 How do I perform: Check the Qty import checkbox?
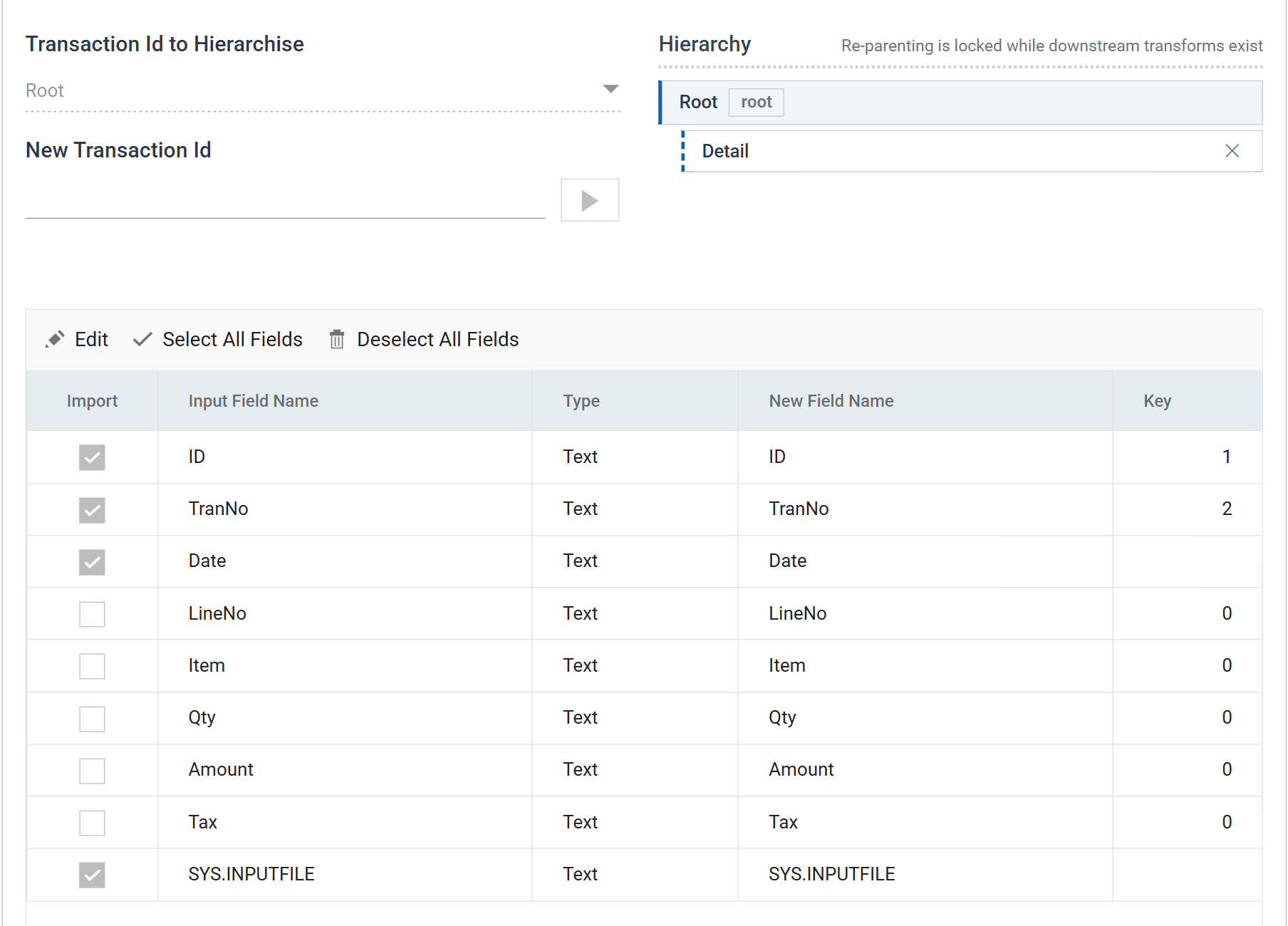click(92, 719)
